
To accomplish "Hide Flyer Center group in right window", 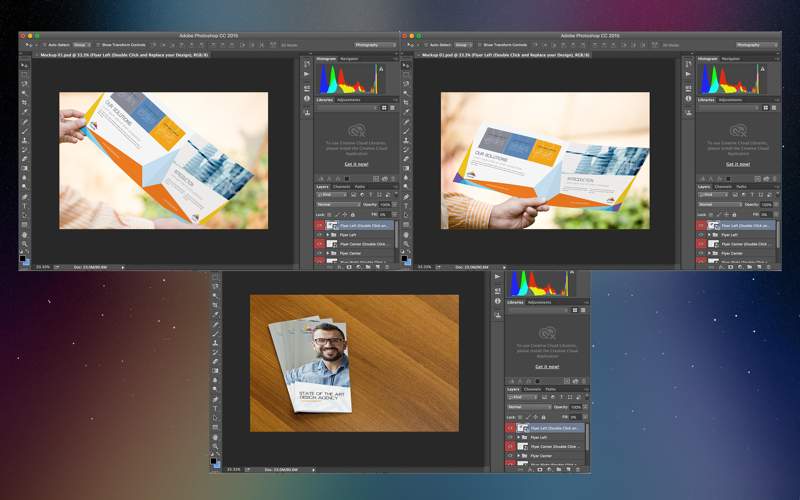I will click(x=701, y=253).
